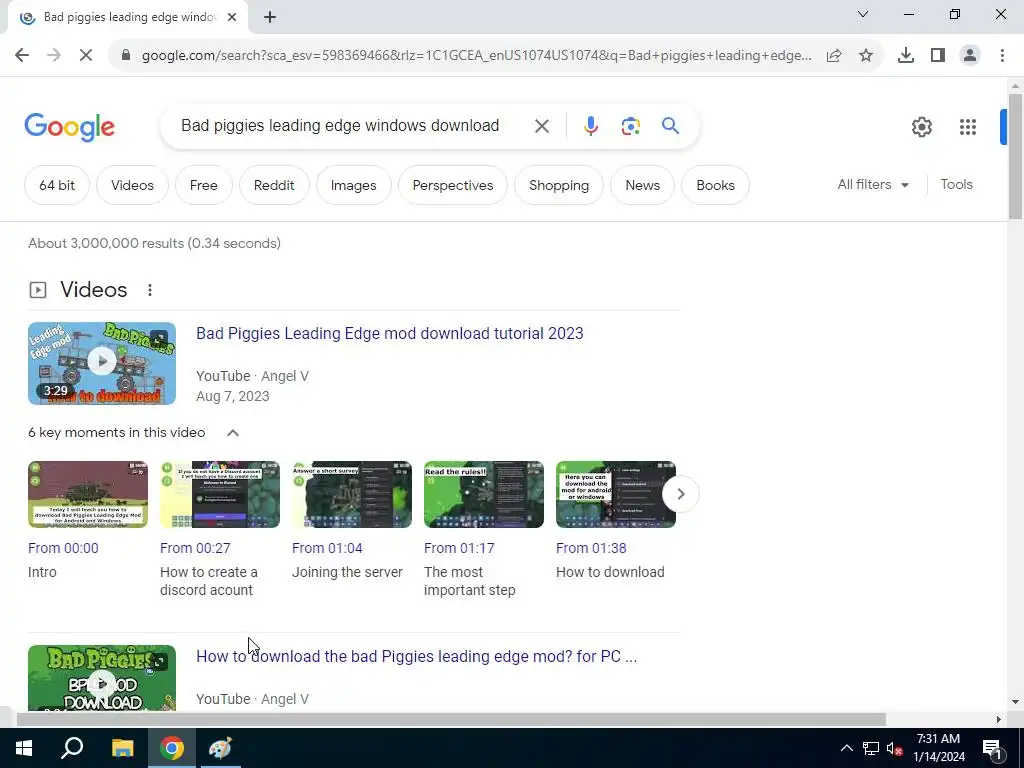Collapse the 6 key moments section
The image size is (1024, 768).
(x=232, y=433)
